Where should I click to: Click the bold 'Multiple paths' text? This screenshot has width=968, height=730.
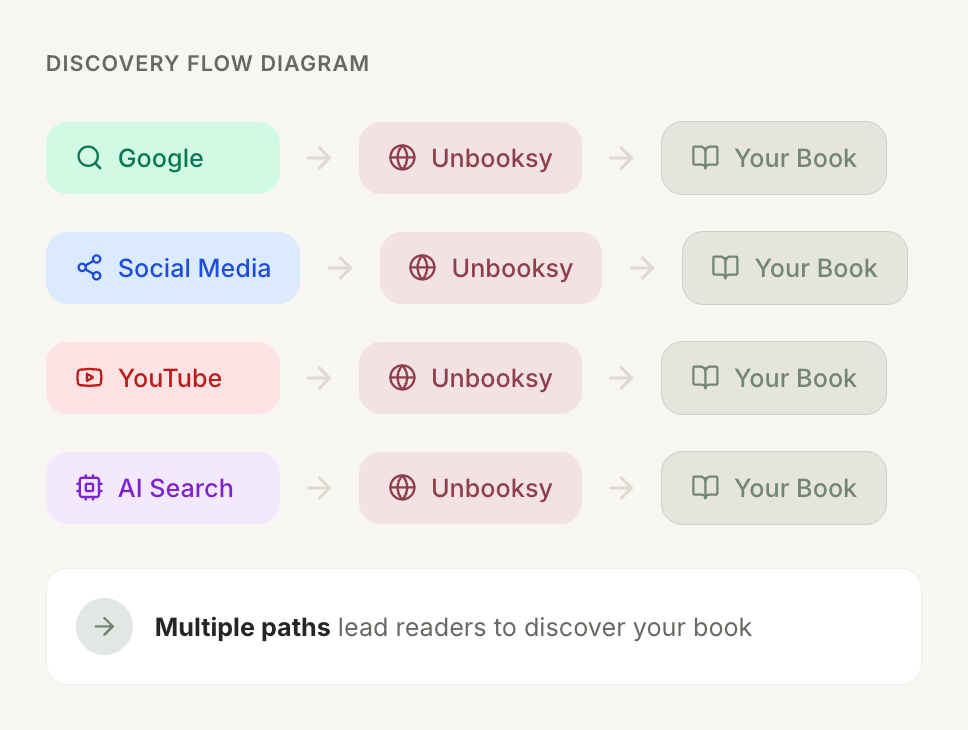pos(243,627)
